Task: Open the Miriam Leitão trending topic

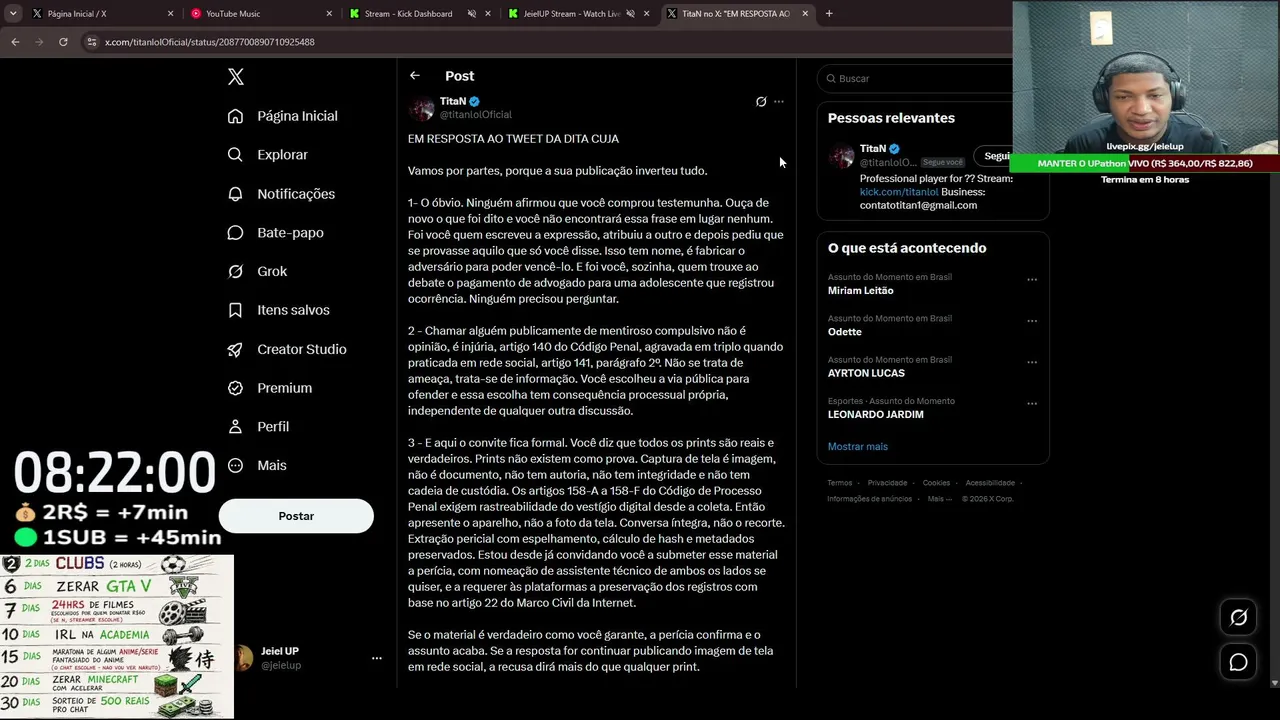Action: pos(861,291)
